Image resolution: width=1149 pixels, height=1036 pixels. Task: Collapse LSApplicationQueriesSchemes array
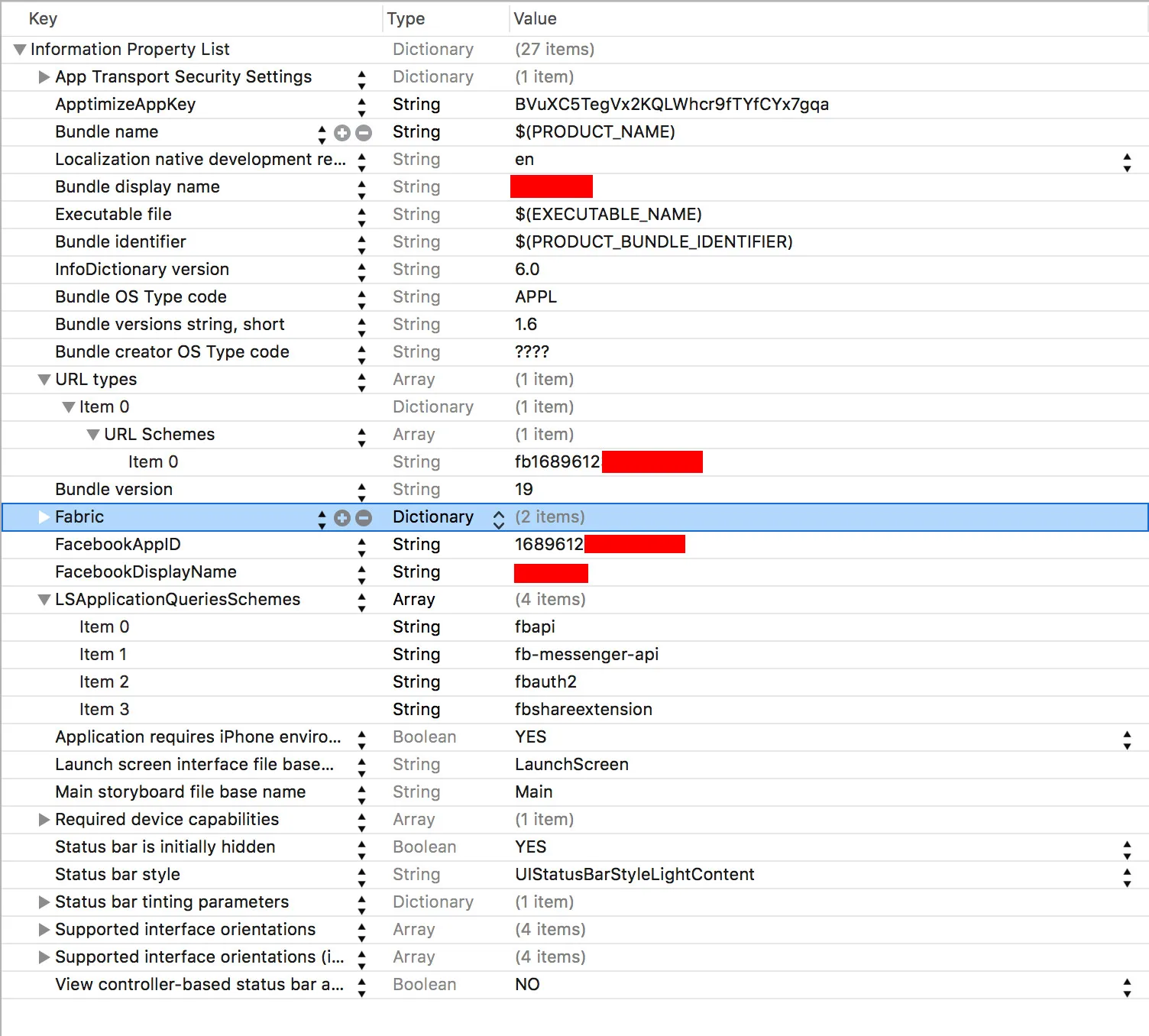coord(44,600)
